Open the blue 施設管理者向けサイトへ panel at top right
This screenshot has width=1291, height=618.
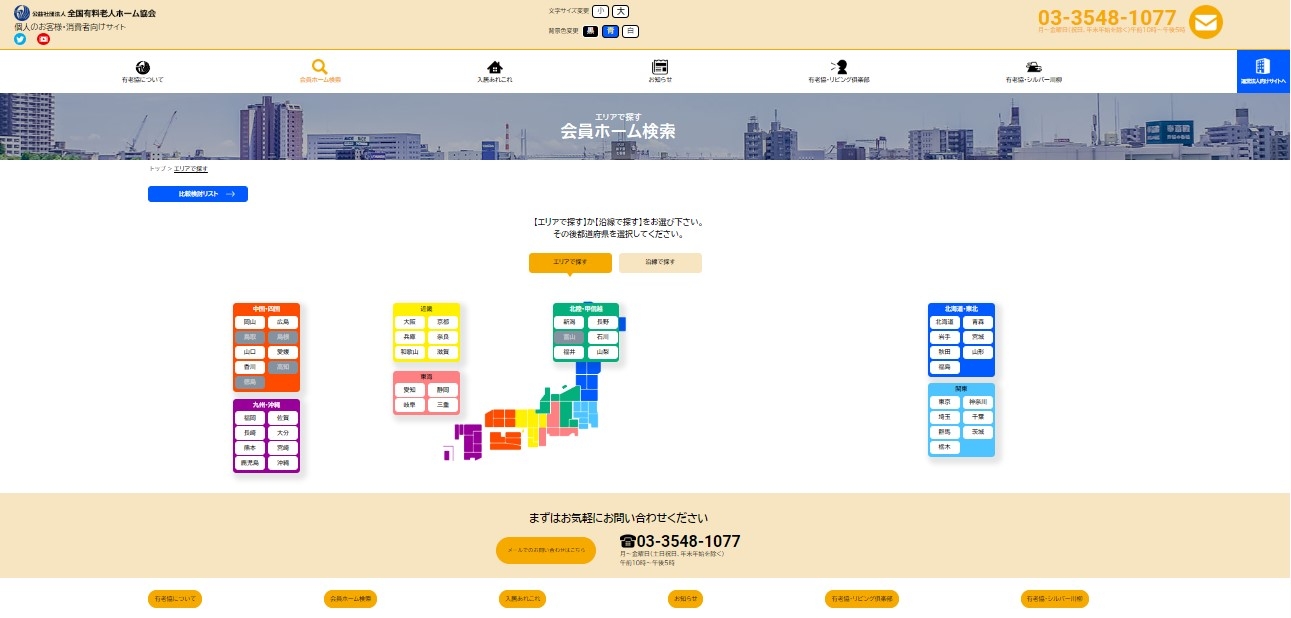(x=1263, y=70)
